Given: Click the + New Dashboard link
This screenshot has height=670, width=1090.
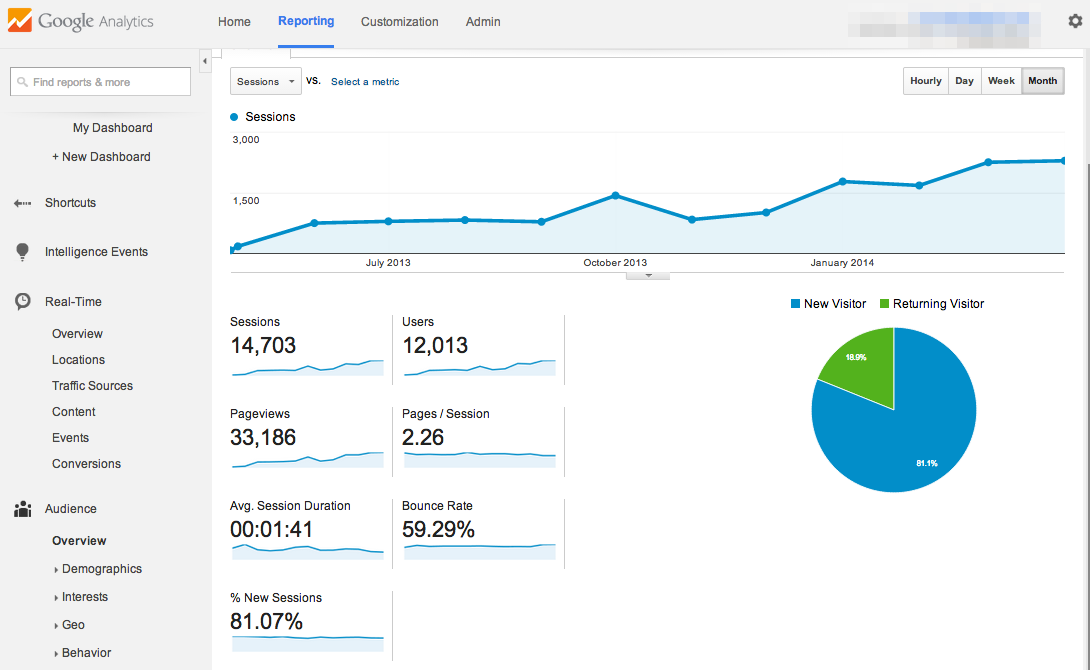Looking at the screenshot, I should coord(101,157).
